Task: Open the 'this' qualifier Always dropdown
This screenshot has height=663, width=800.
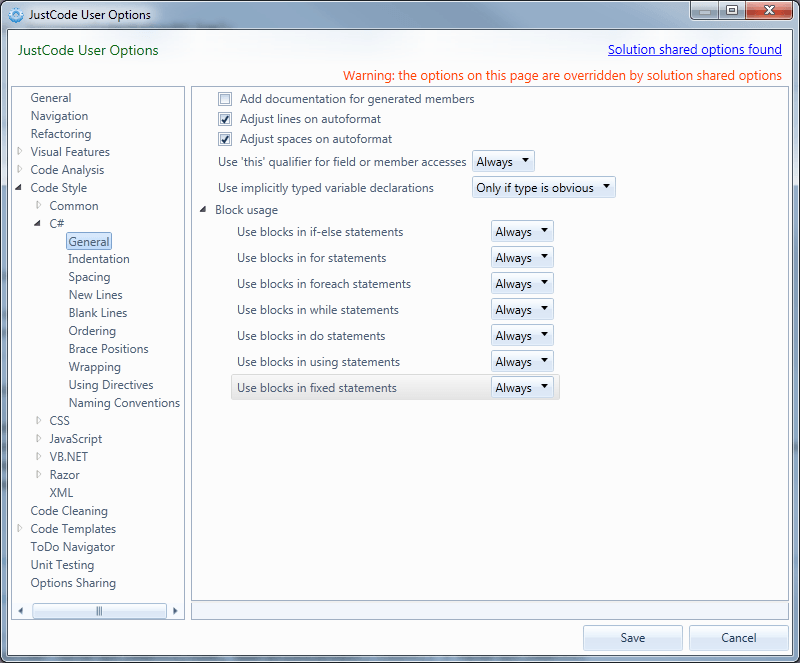Action: [503, 161]
